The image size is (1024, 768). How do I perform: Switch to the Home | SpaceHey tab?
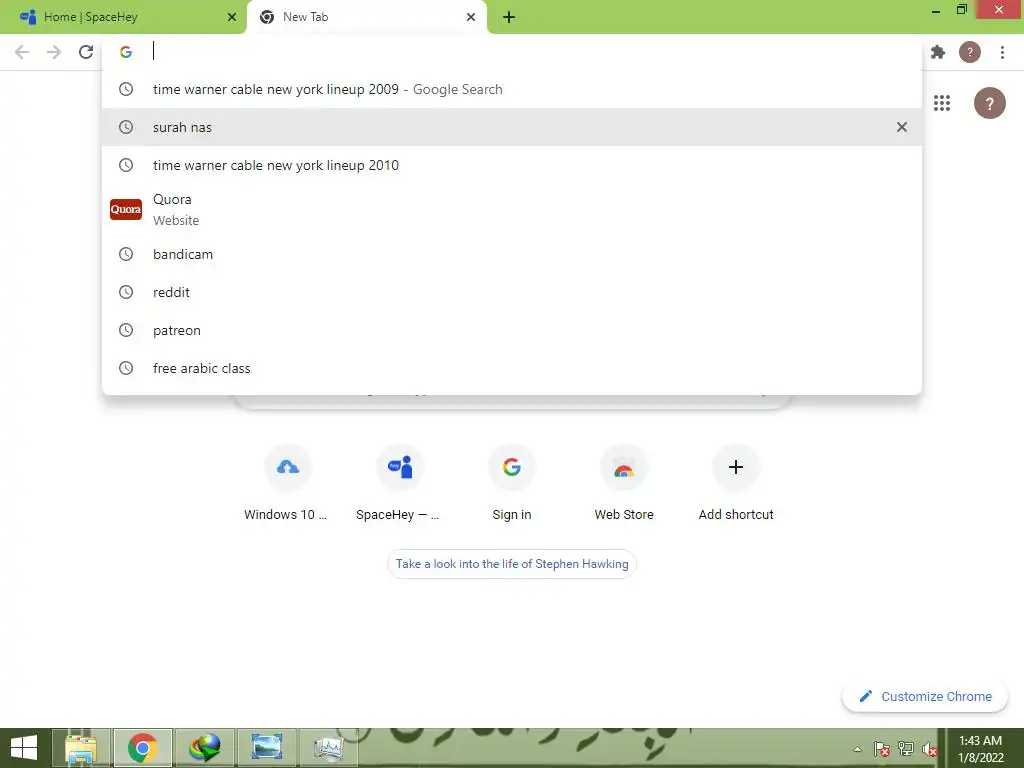pos(123,17)
